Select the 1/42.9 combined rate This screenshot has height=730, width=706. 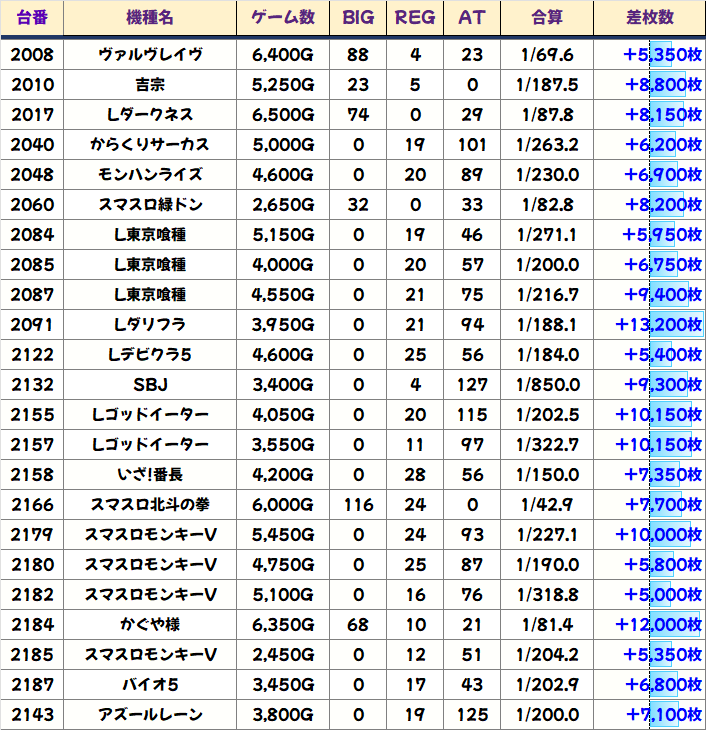coord(547,505)
